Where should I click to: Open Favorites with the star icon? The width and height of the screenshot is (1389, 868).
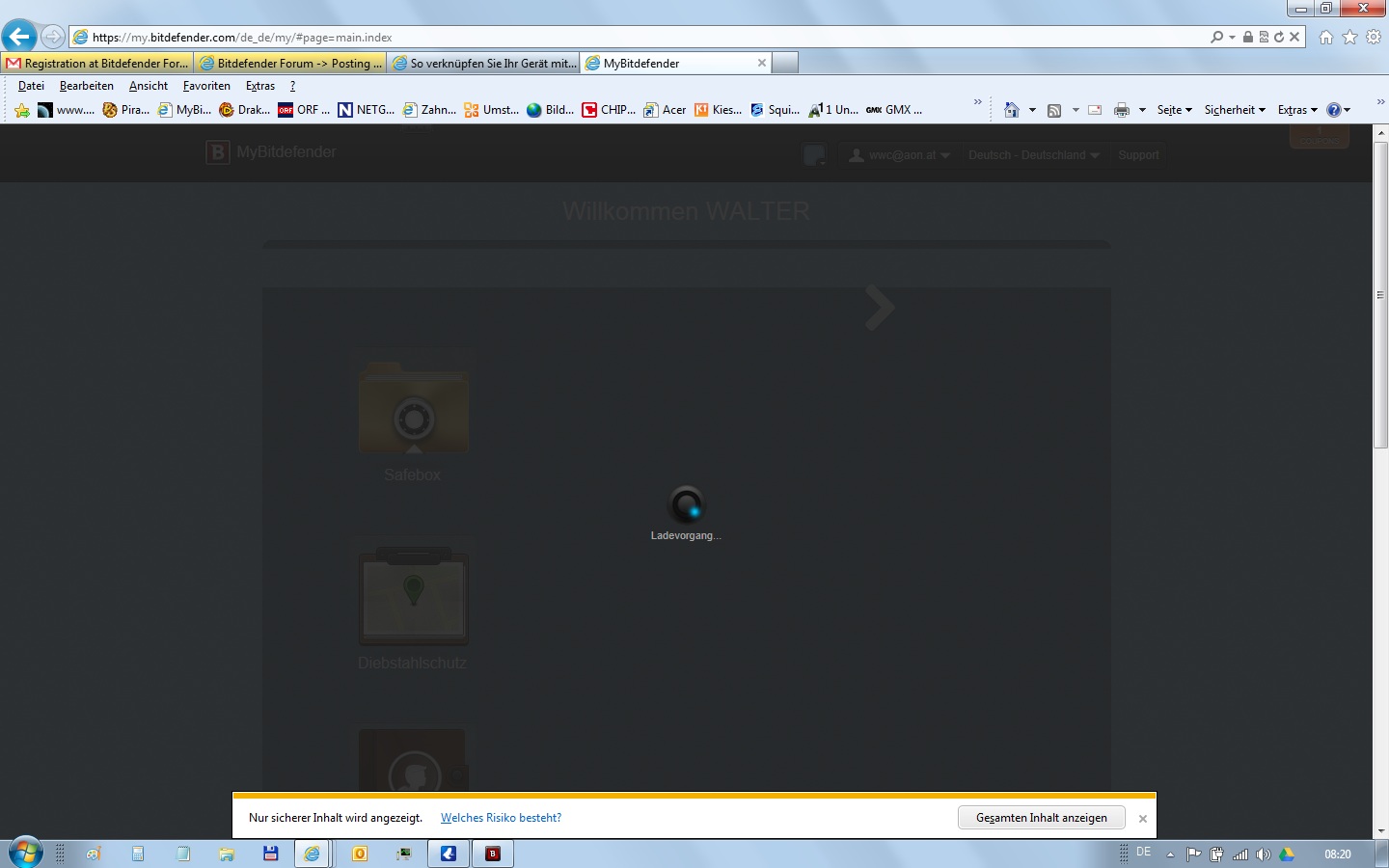(x=1349, y=37)
